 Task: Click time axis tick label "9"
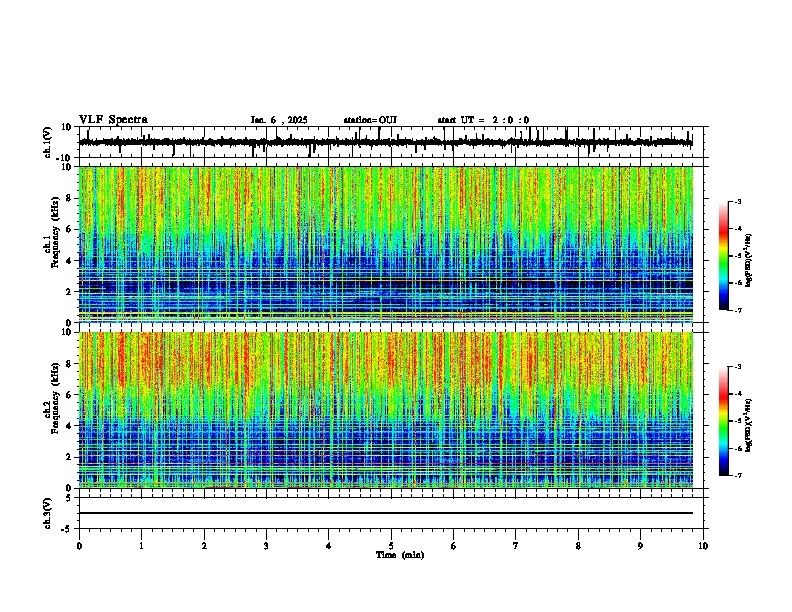(x=640, y=546)
